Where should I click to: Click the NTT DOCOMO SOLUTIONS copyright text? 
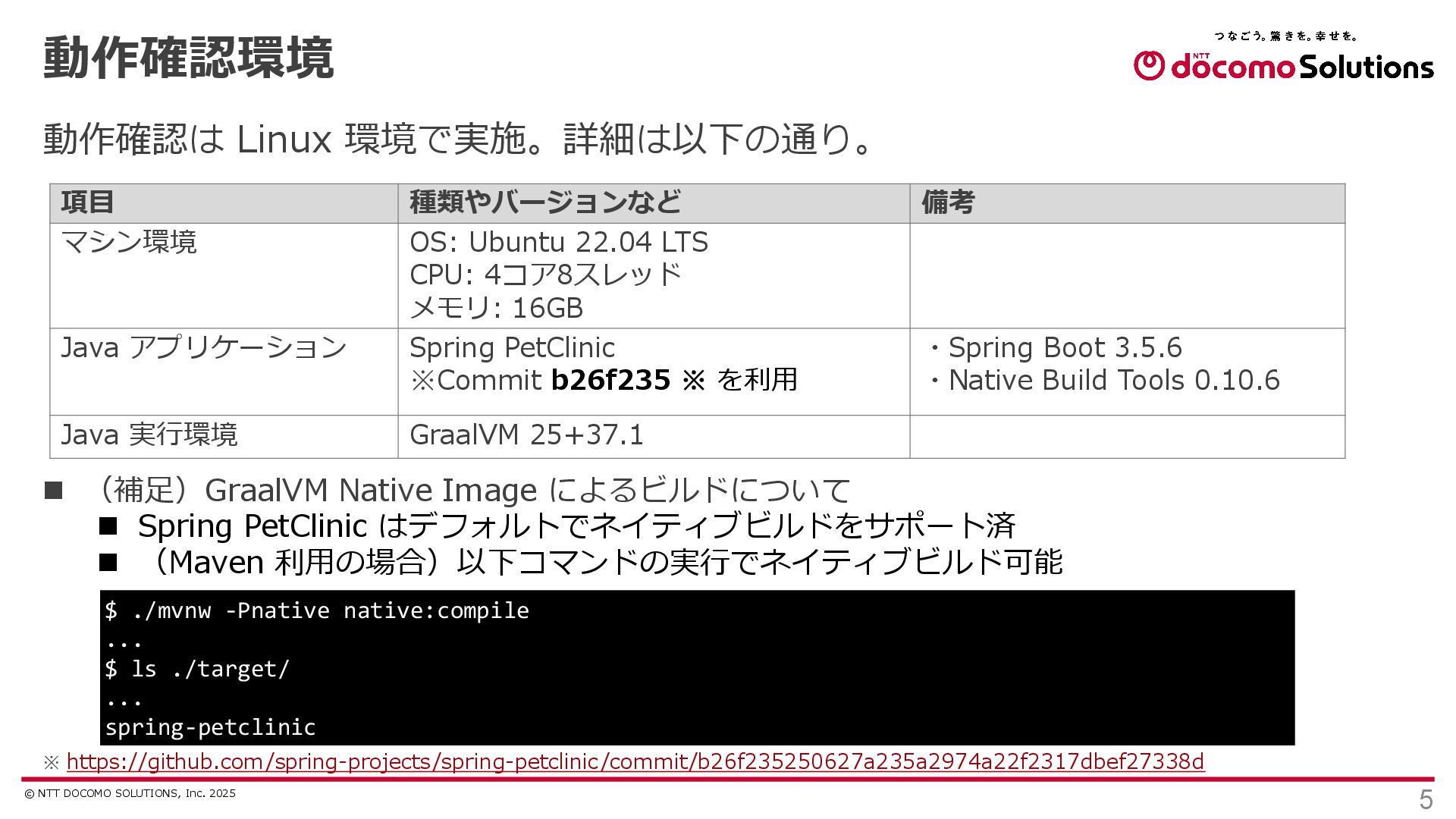130,793
